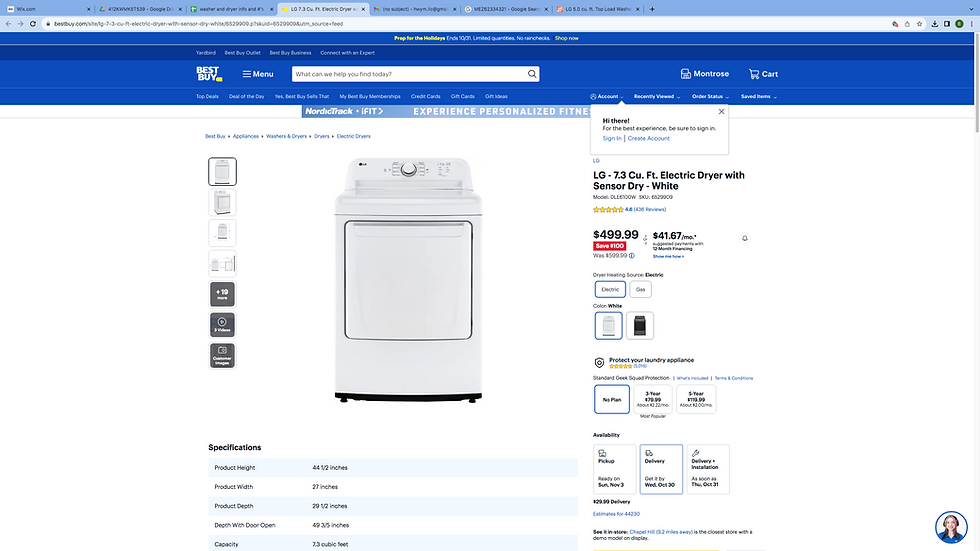980x551 pixels.
Task: Select the 3-Year $79.99 protection plan
Action: (x=653, y=399)
